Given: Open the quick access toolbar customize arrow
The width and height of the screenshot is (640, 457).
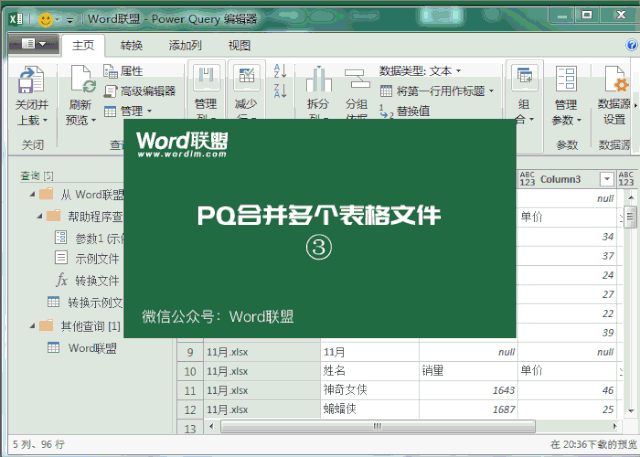Looking at the screenshot, I should pos(70,20).
